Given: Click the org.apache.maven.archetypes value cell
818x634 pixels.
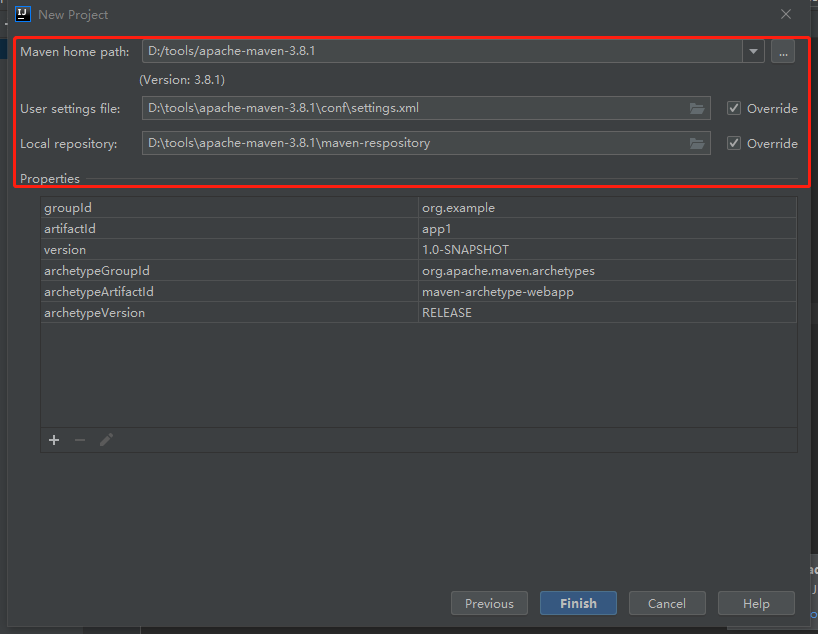Looking at the screenshot, I should click(x=607, y=270).
